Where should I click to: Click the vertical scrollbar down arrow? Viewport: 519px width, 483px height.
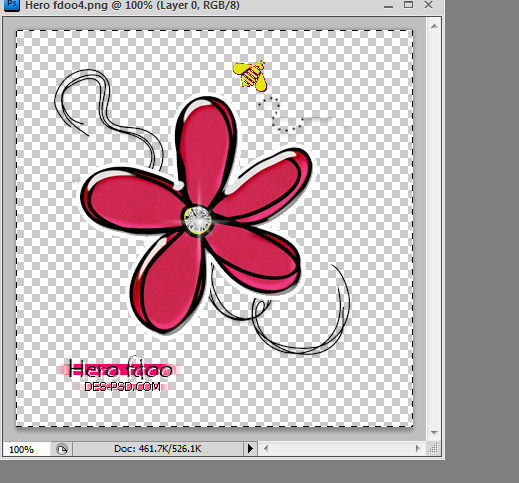click(x=434, y=433)
